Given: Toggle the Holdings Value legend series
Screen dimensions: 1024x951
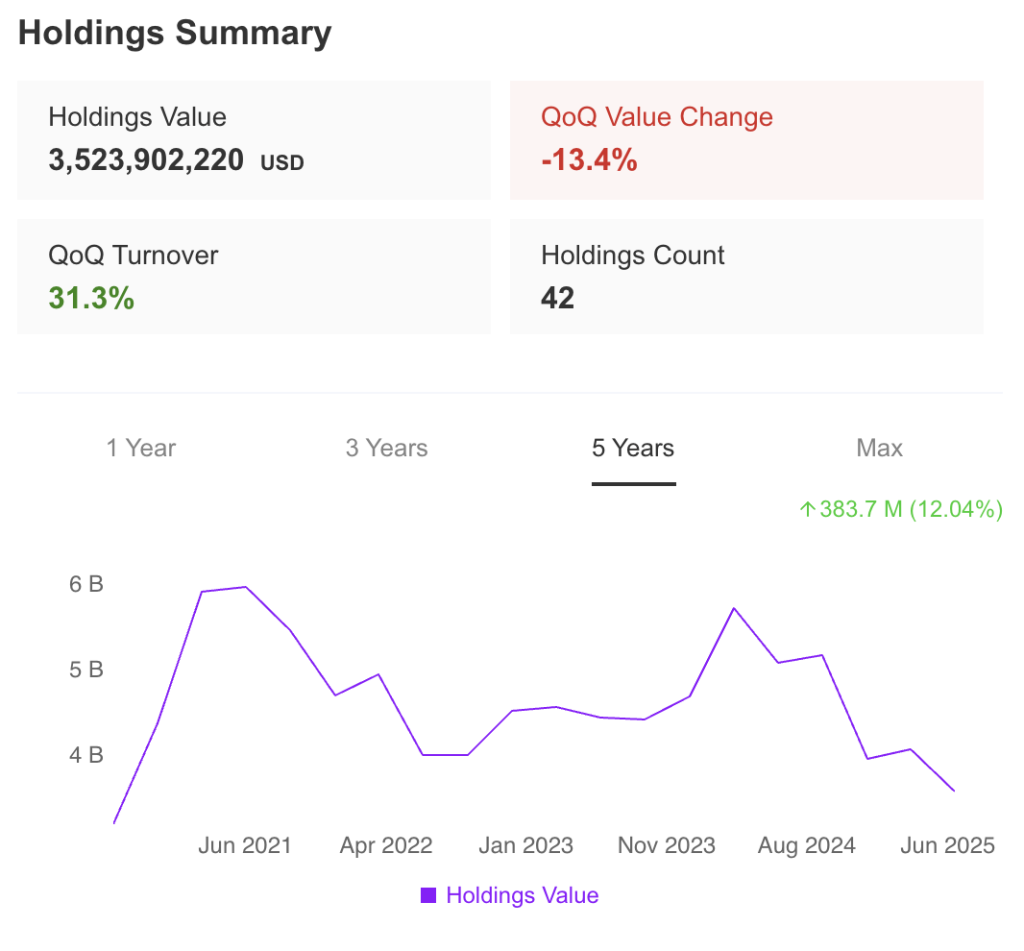Looking at the screenshot, I should pyautogui.click(x=522, y=895).
